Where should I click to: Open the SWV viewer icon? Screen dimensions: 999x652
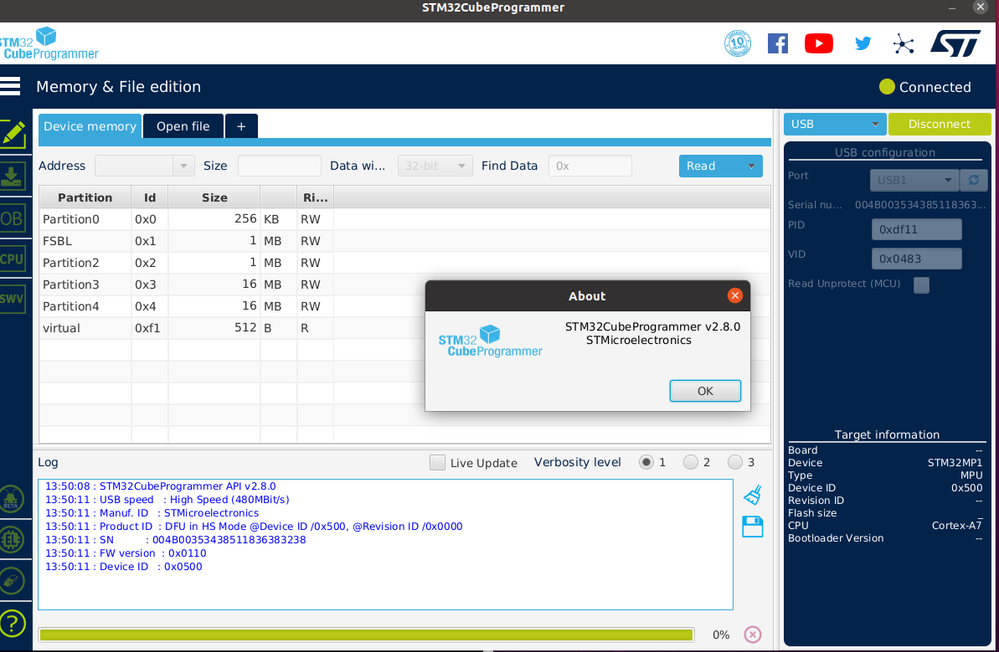[x=13, y=298]
